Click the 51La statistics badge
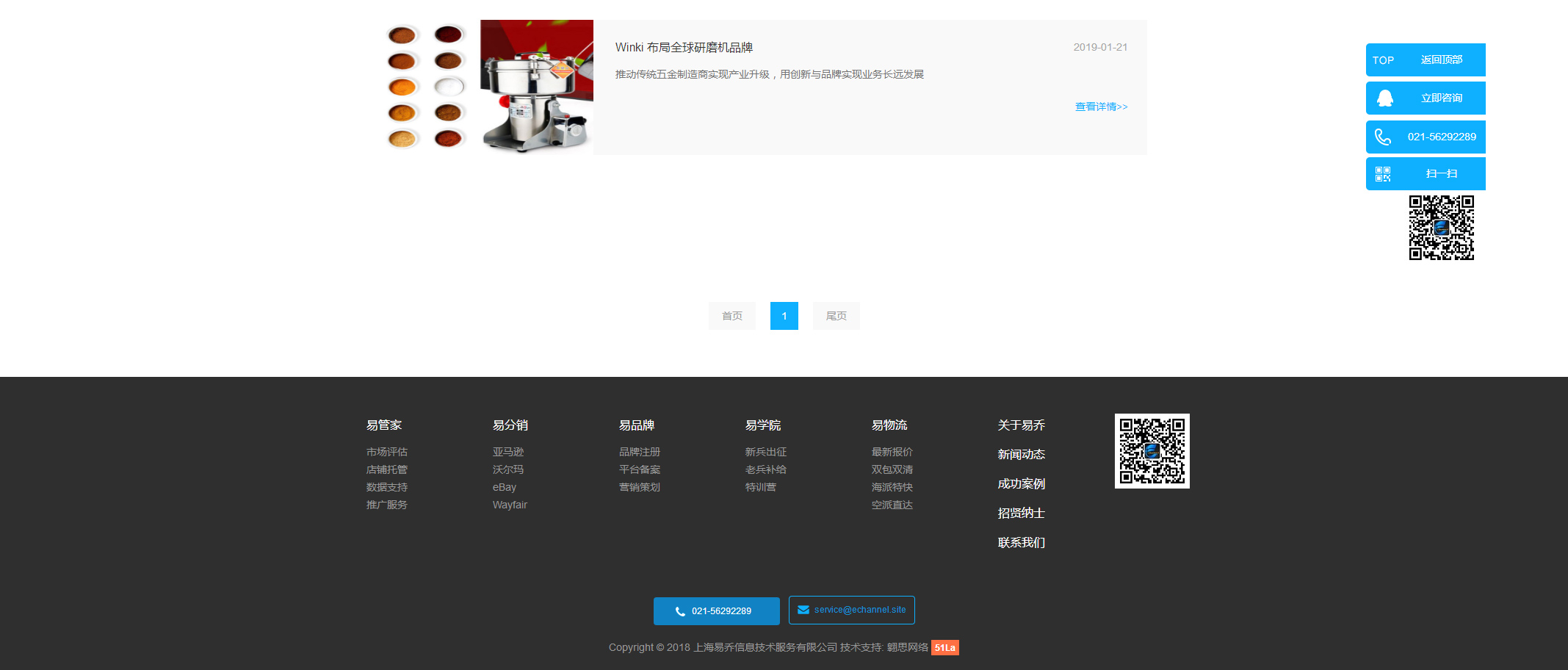 point(944,647)
